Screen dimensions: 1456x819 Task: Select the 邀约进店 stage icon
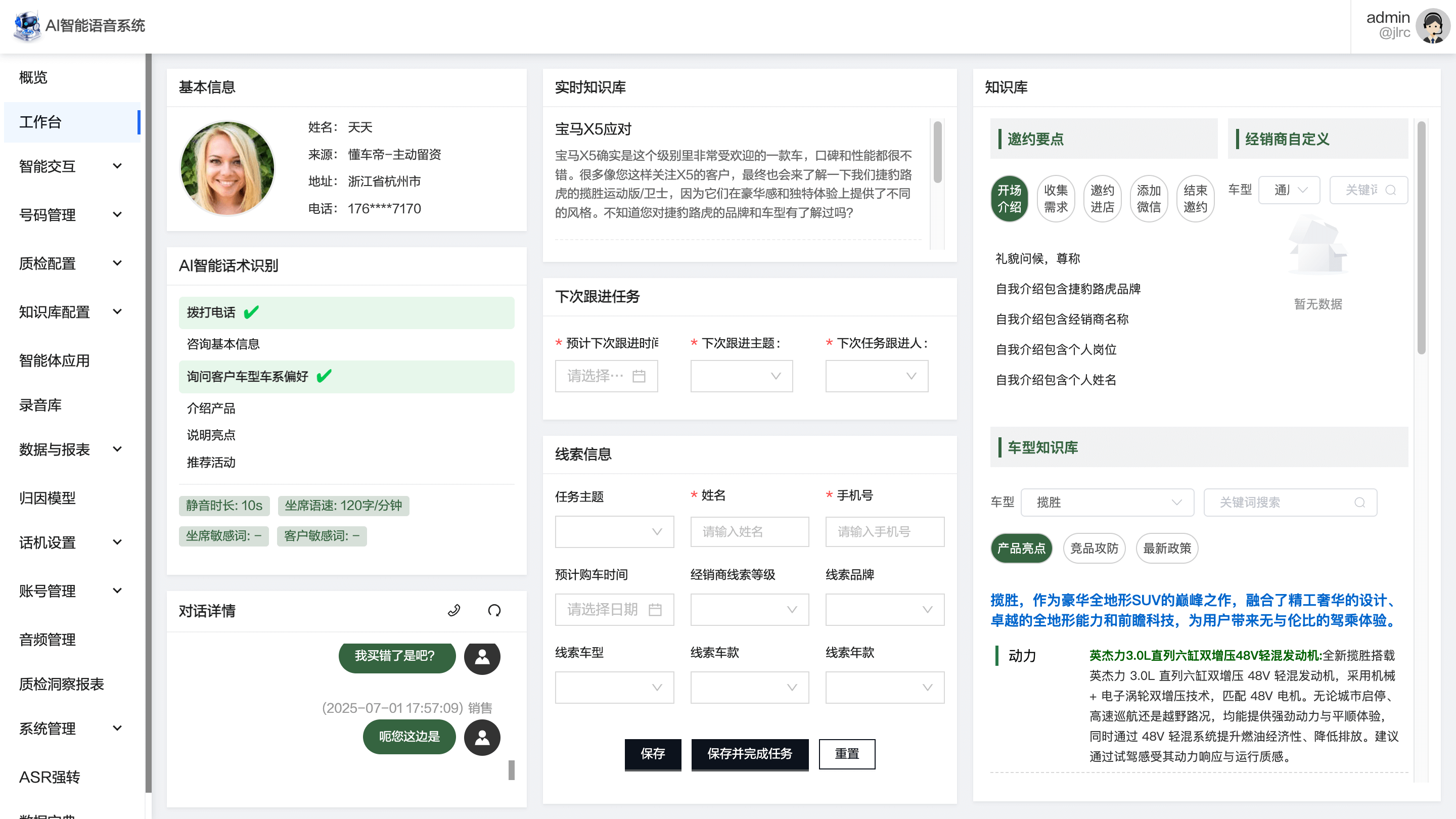(1102, 198)
